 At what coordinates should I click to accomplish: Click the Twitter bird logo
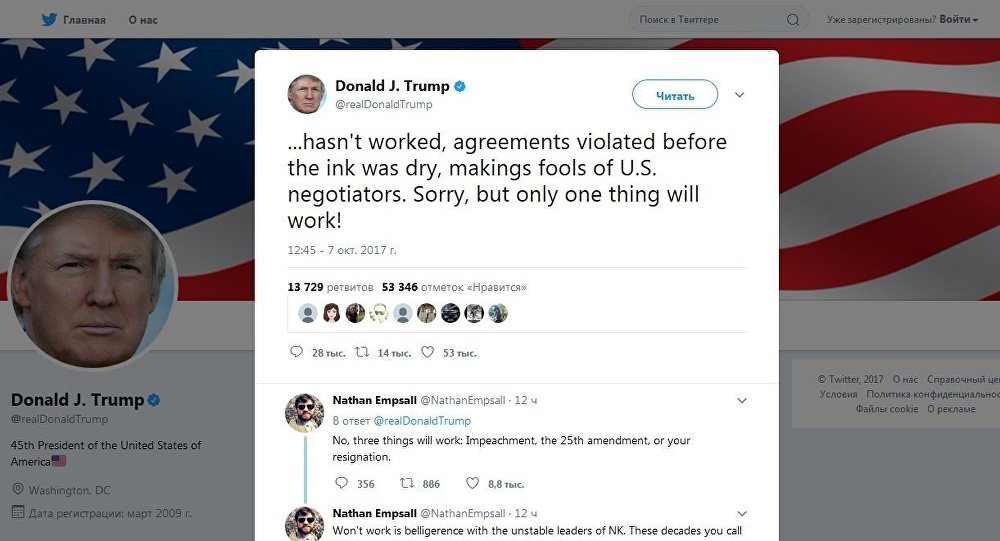pos(49,20)
